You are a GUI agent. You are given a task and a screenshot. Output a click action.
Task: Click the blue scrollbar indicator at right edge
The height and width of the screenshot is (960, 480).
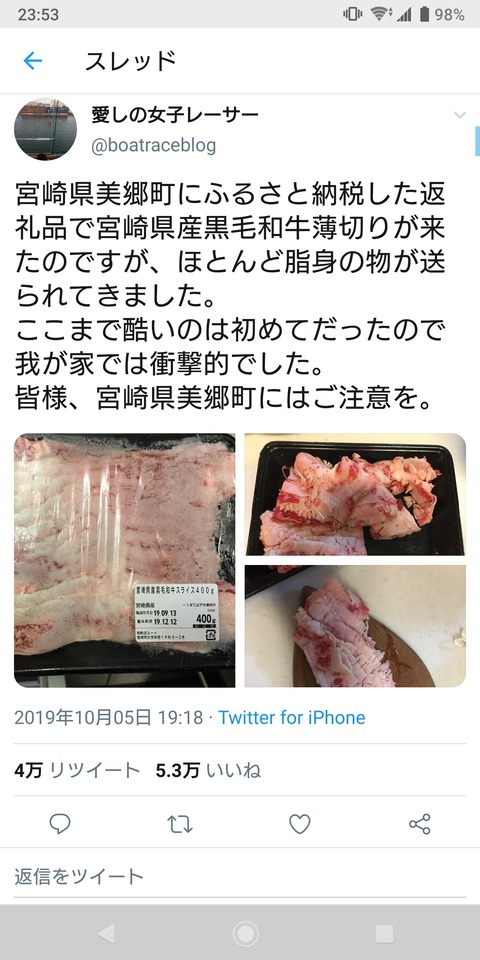pos(478,141)
